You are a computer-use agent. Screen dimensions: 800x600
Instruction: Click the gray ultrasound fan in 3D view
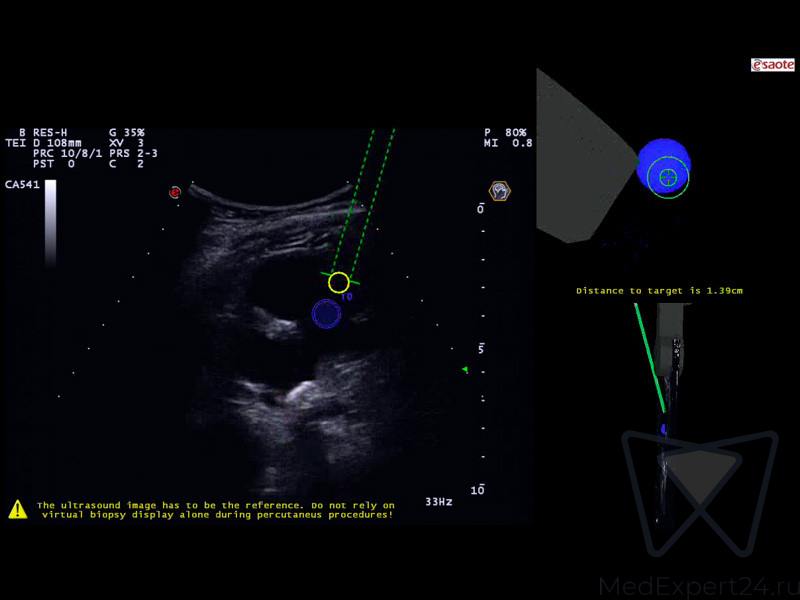(580, 160)
